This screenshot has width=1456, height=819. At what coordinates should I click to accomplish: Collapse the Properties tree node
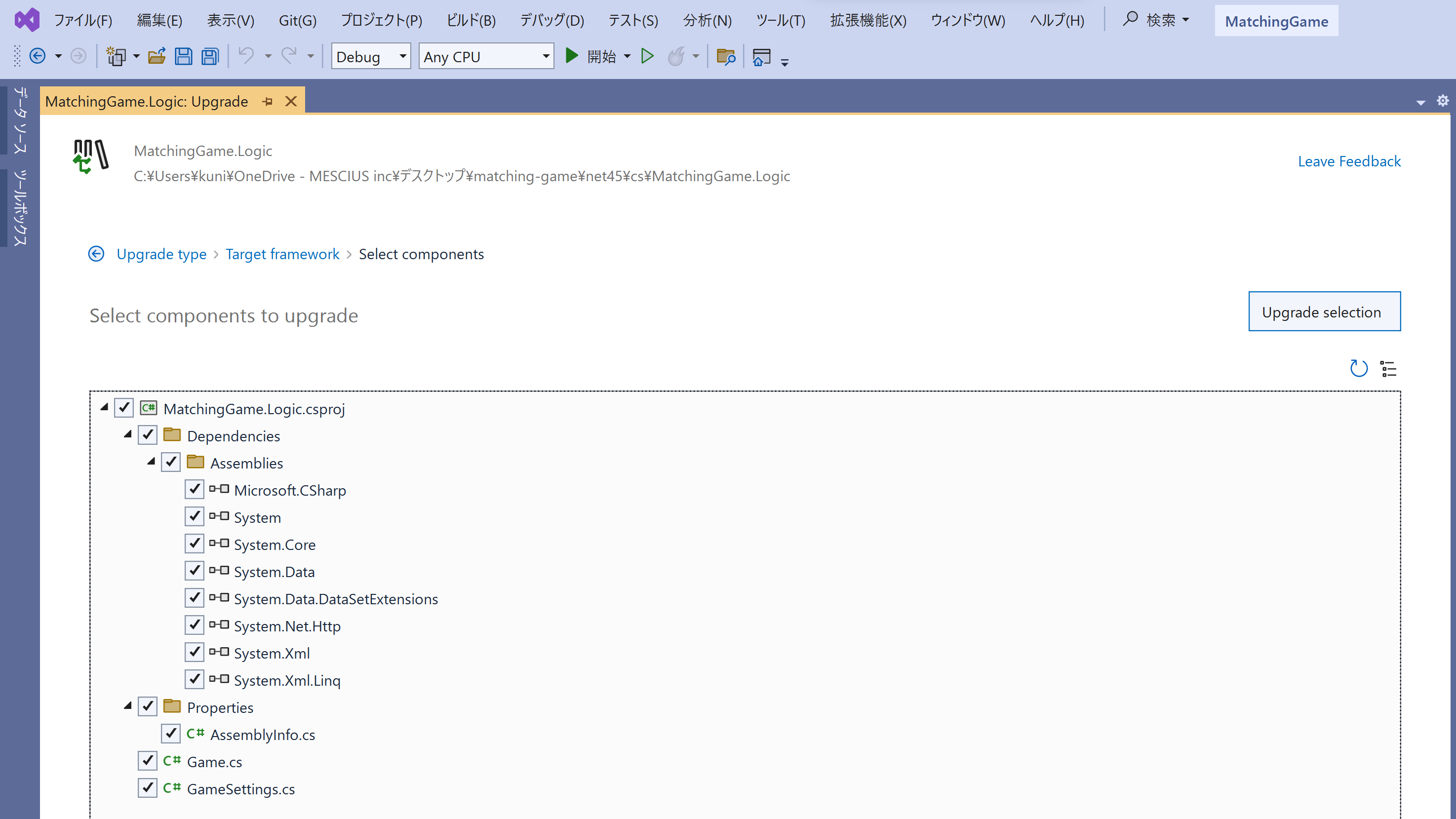point(128,706)
